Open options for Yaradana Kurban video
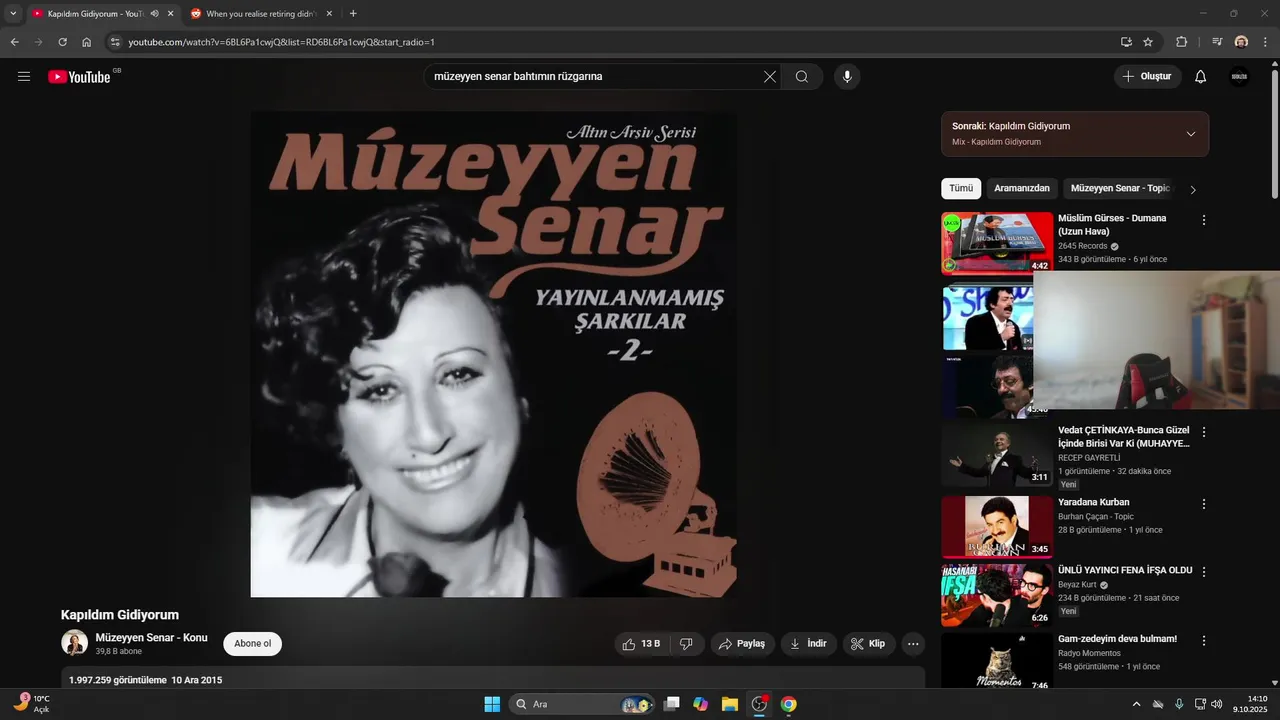This screenshot has width=1280, height=720. pos(1204,504)
